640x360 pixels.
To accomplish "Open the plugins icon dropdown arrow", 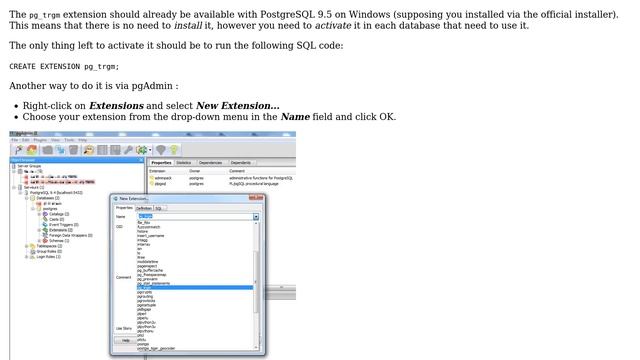I will (150, 150).
